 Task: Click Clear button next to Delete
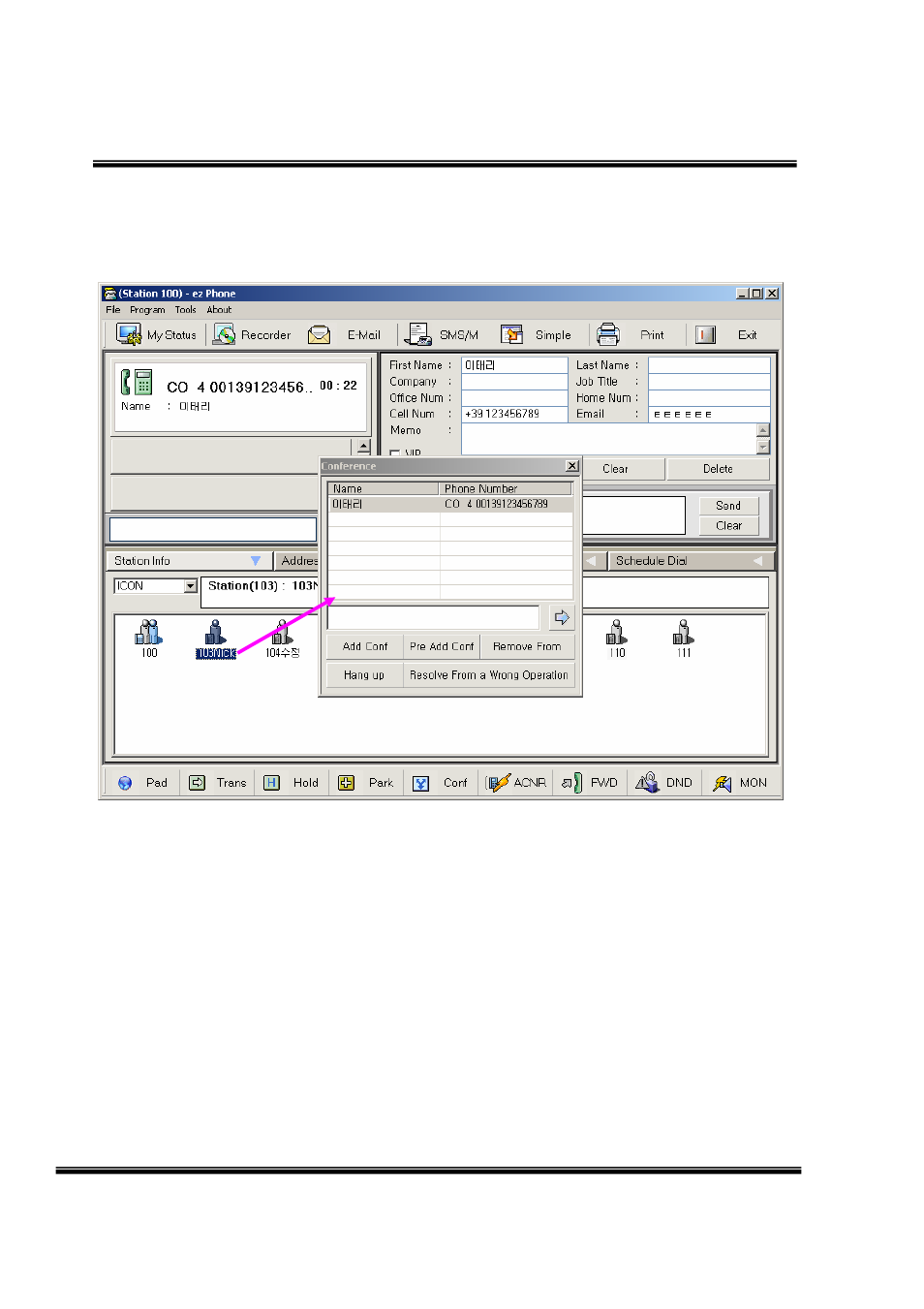point(615,469)
